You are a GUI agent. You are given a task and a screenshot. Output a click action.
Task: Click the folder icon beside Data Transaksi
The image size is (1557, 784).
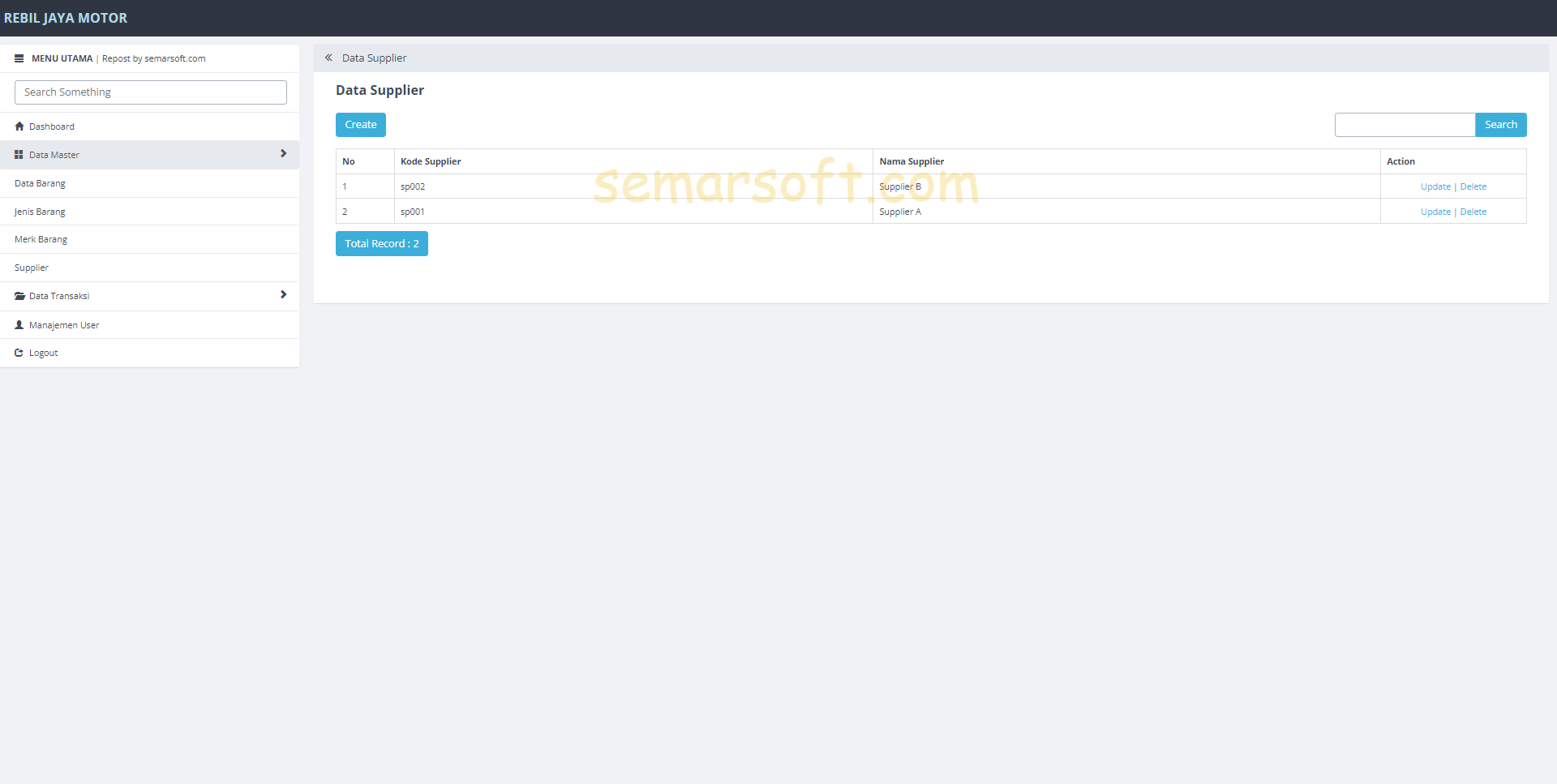[x=19, y=295]
